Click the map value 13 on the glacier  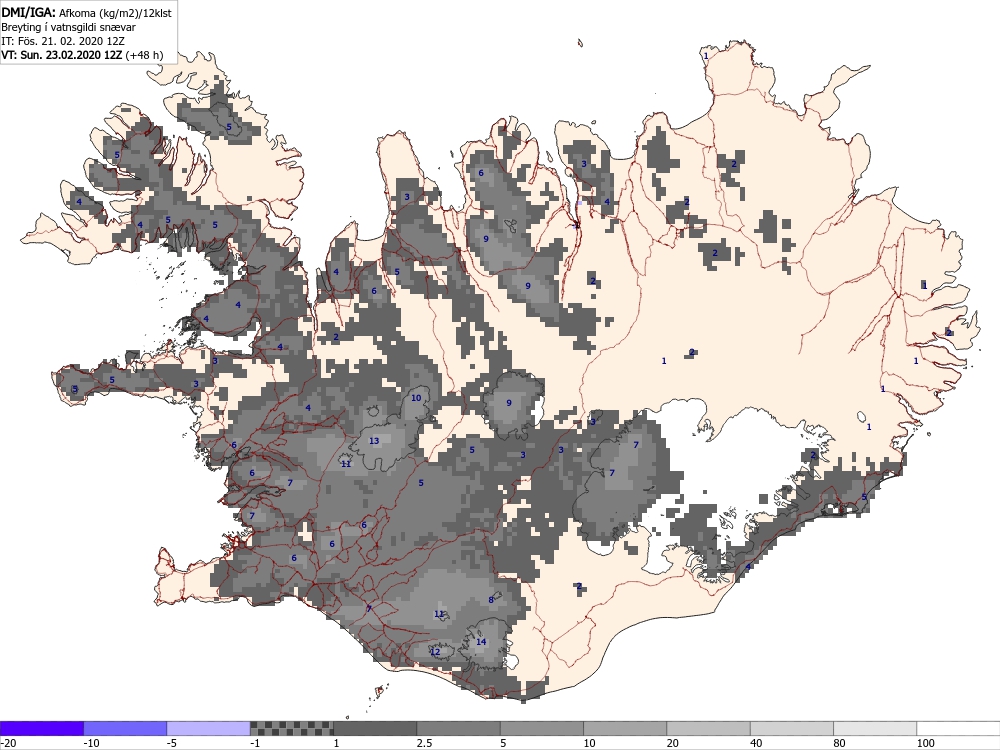pyautogui.click(x=374, y=441)
